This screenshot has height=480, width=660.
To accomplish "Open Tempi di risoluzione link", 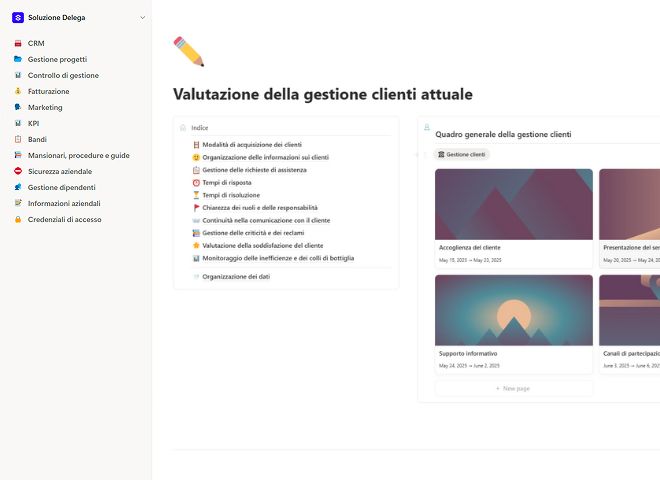I will click(231, 195).
